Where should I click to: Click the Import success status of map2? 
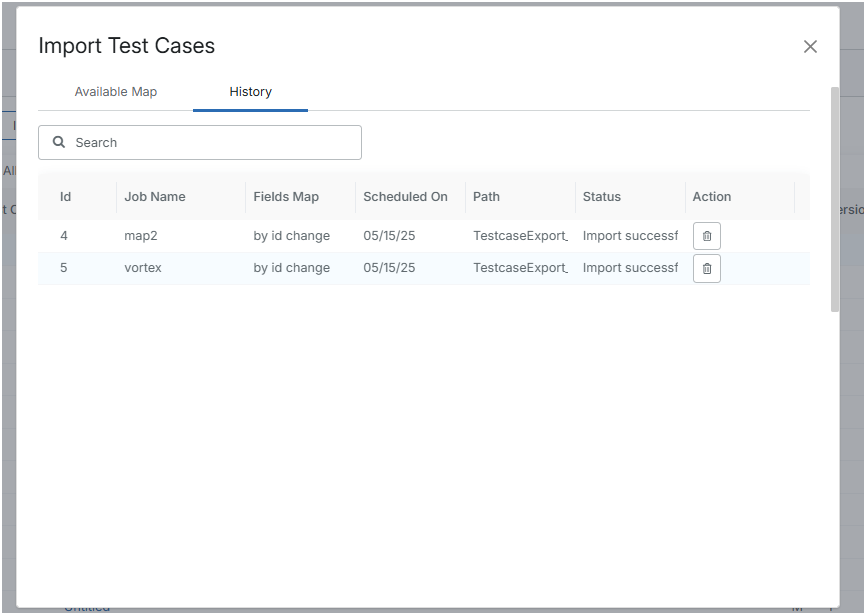tap(630, 236)
